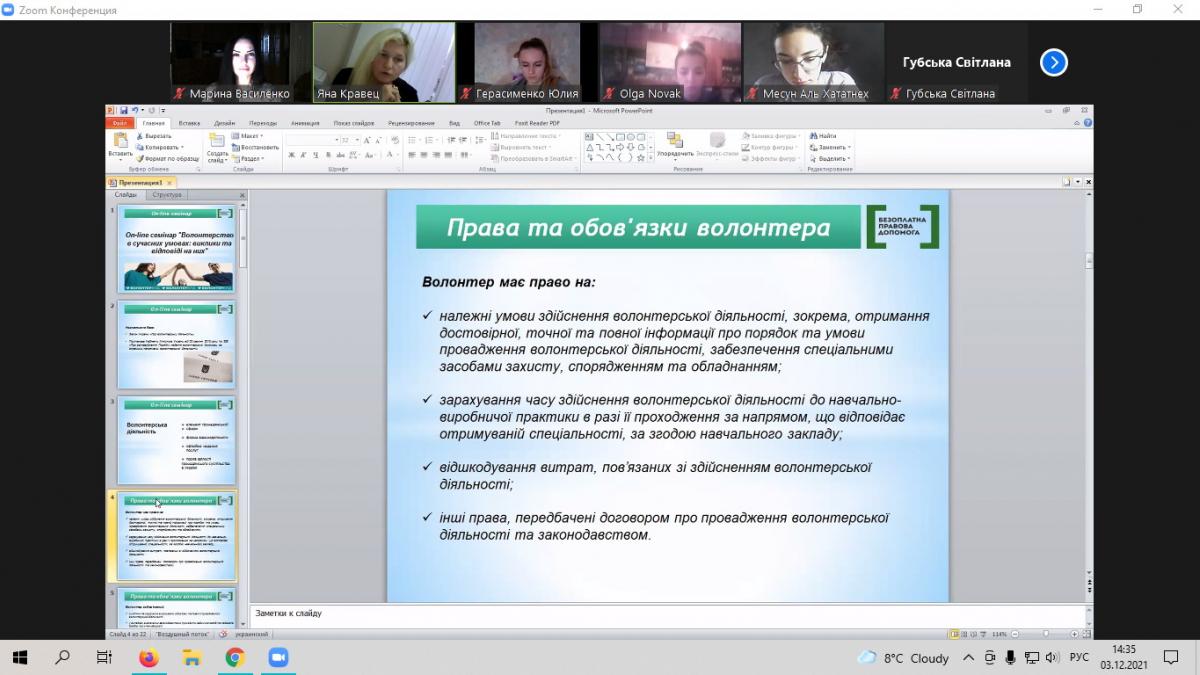
Task: Click the Restore (Восстановить) slide button
Action: click(252, 147)
